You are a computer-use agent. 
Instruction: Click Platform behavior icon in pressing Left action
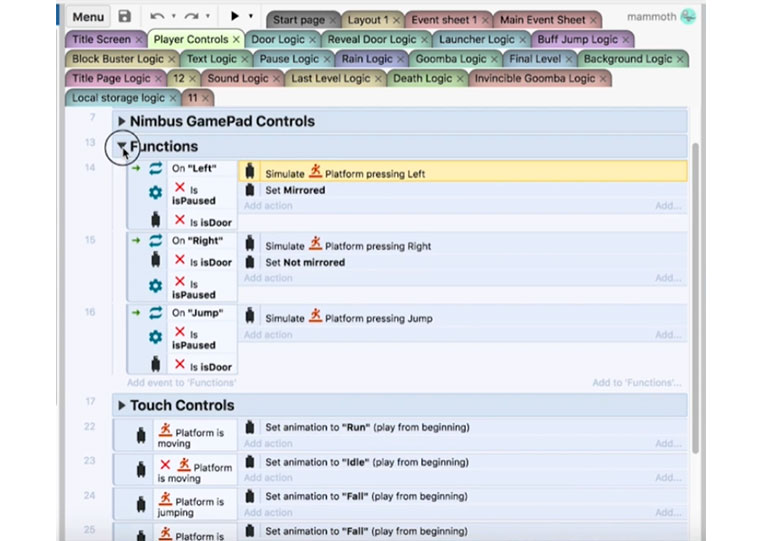[x=315, y=171]
